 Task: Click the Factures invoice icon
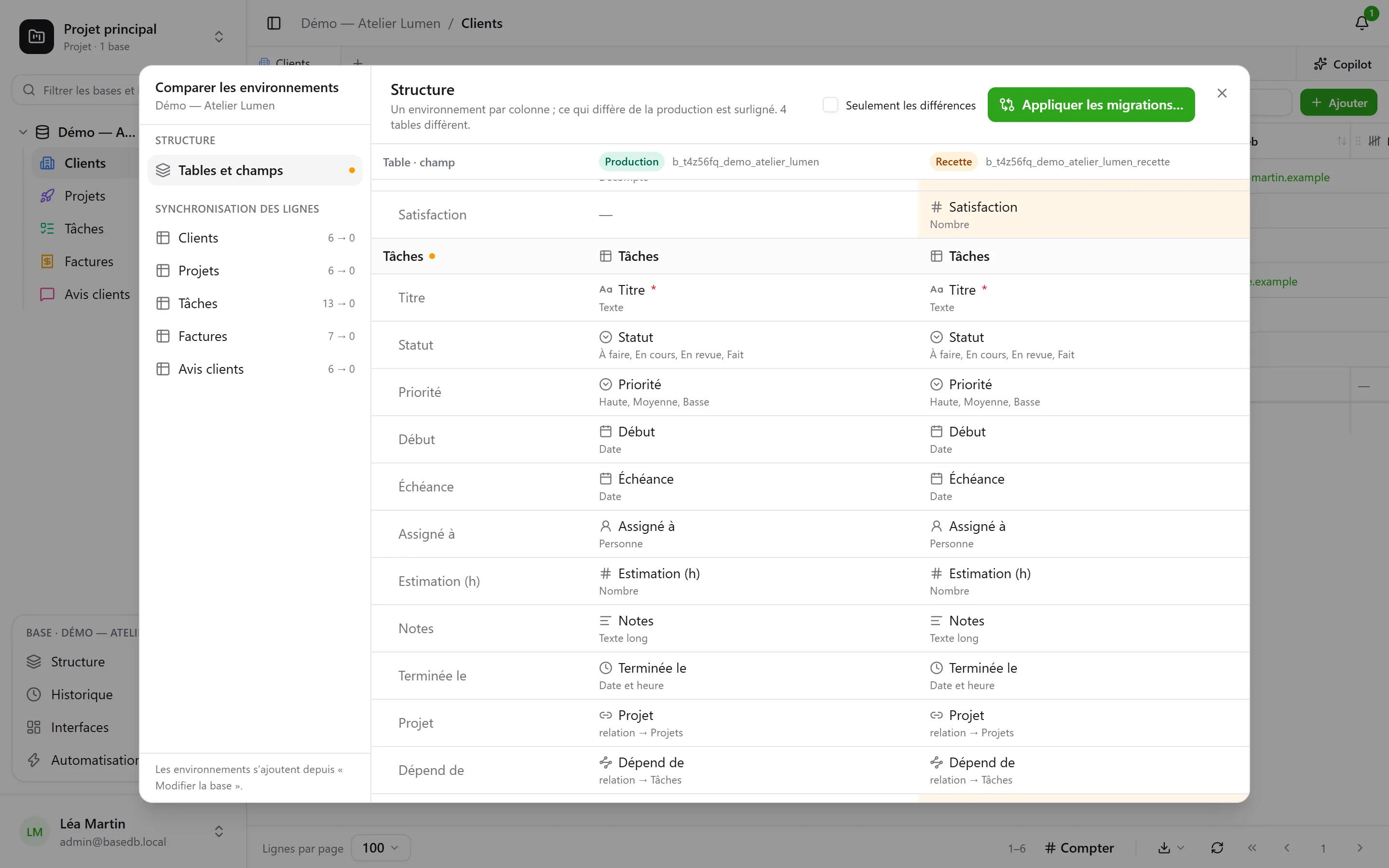pyautogui.click(x=47, y=261)
